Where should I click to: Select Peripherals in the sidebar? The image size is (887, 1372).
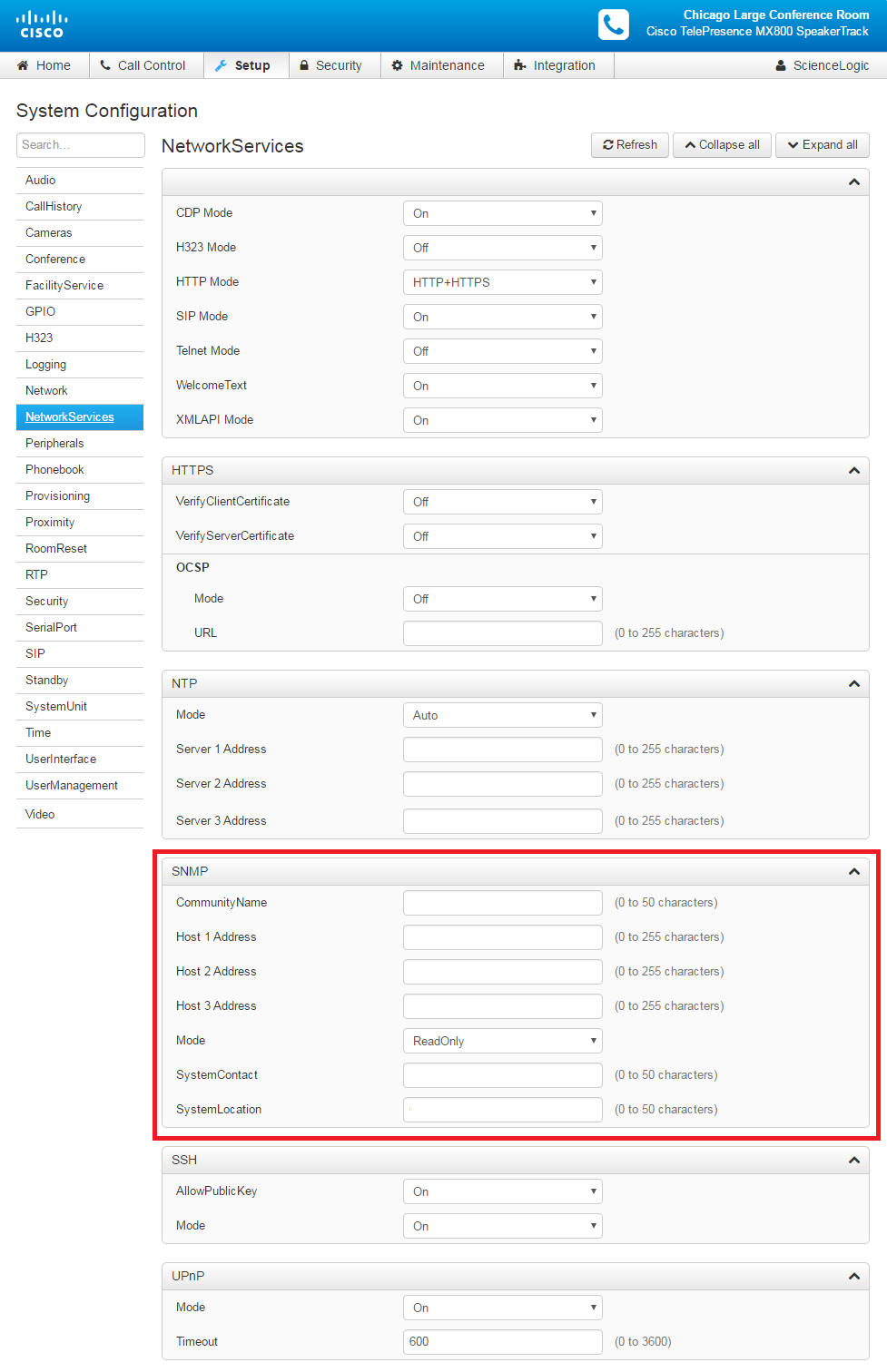[x=54, y=443]
